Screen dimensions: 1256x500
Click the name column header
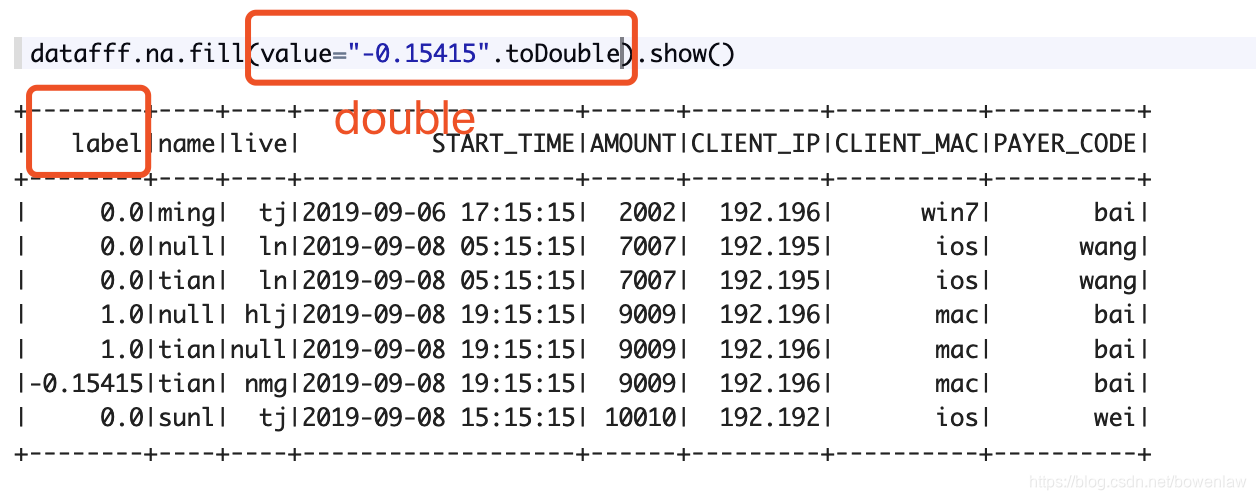[186, 144]
